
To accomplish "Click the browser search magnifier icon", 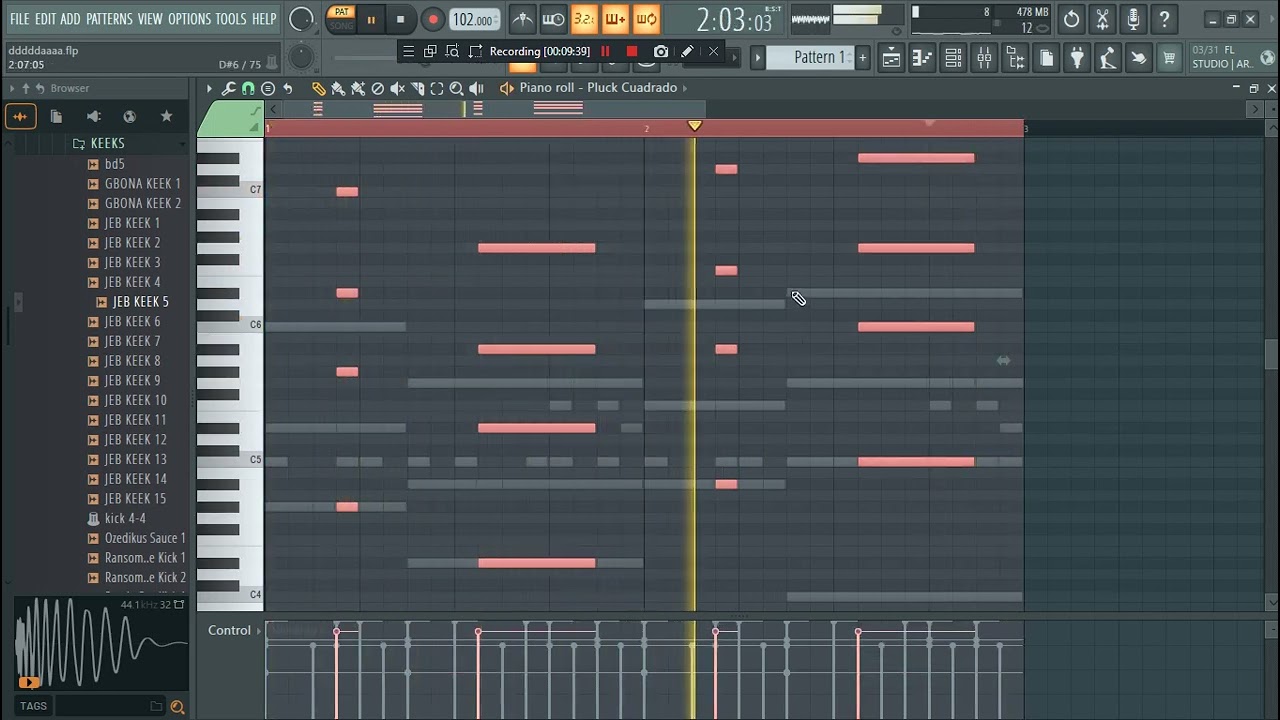I will coord(177,707).
